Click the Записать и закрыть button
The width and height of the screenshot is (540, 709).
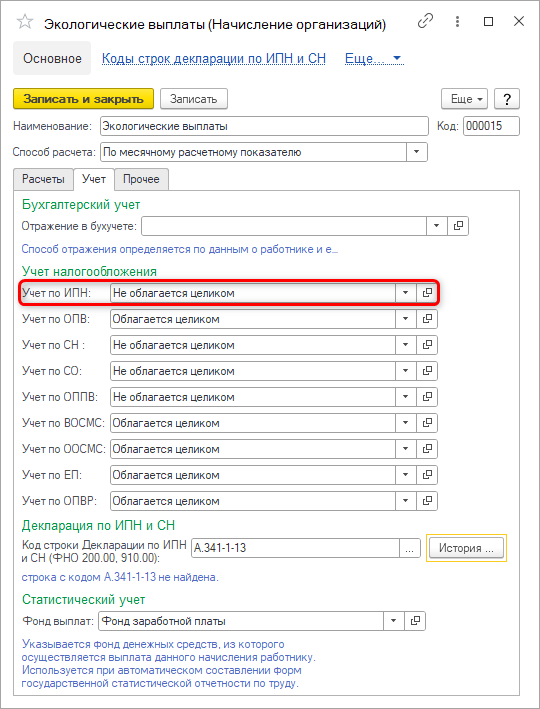coord(83,99)
